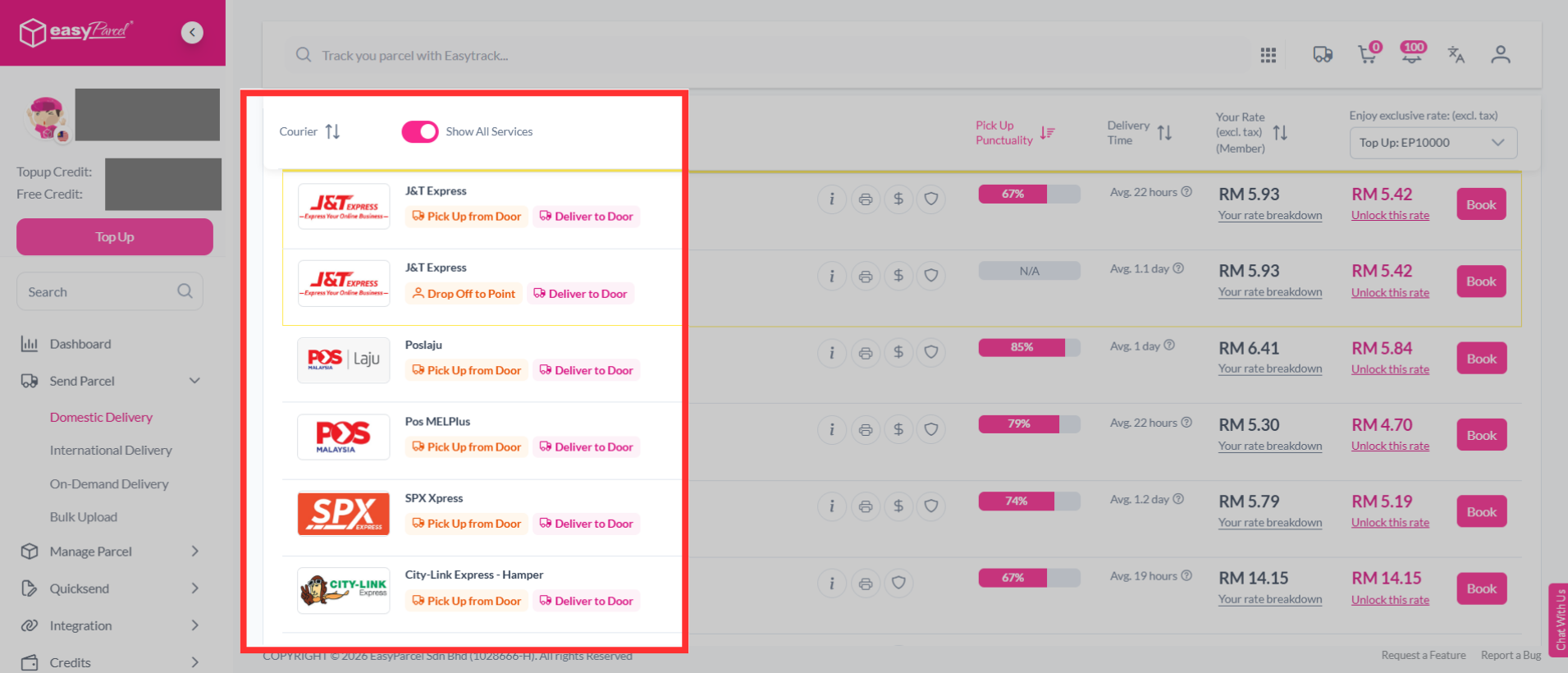Book the City-Link Express Hamper service

(1481, 588)
